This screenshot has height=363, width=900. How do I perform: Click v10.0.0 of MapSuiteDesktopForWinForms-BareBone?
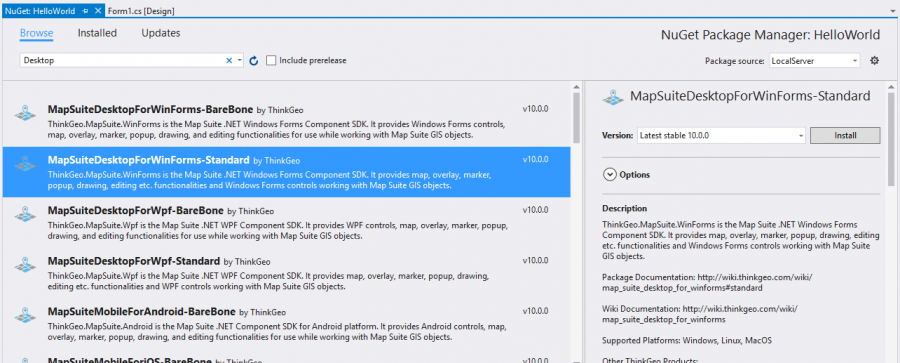[536, 108]
